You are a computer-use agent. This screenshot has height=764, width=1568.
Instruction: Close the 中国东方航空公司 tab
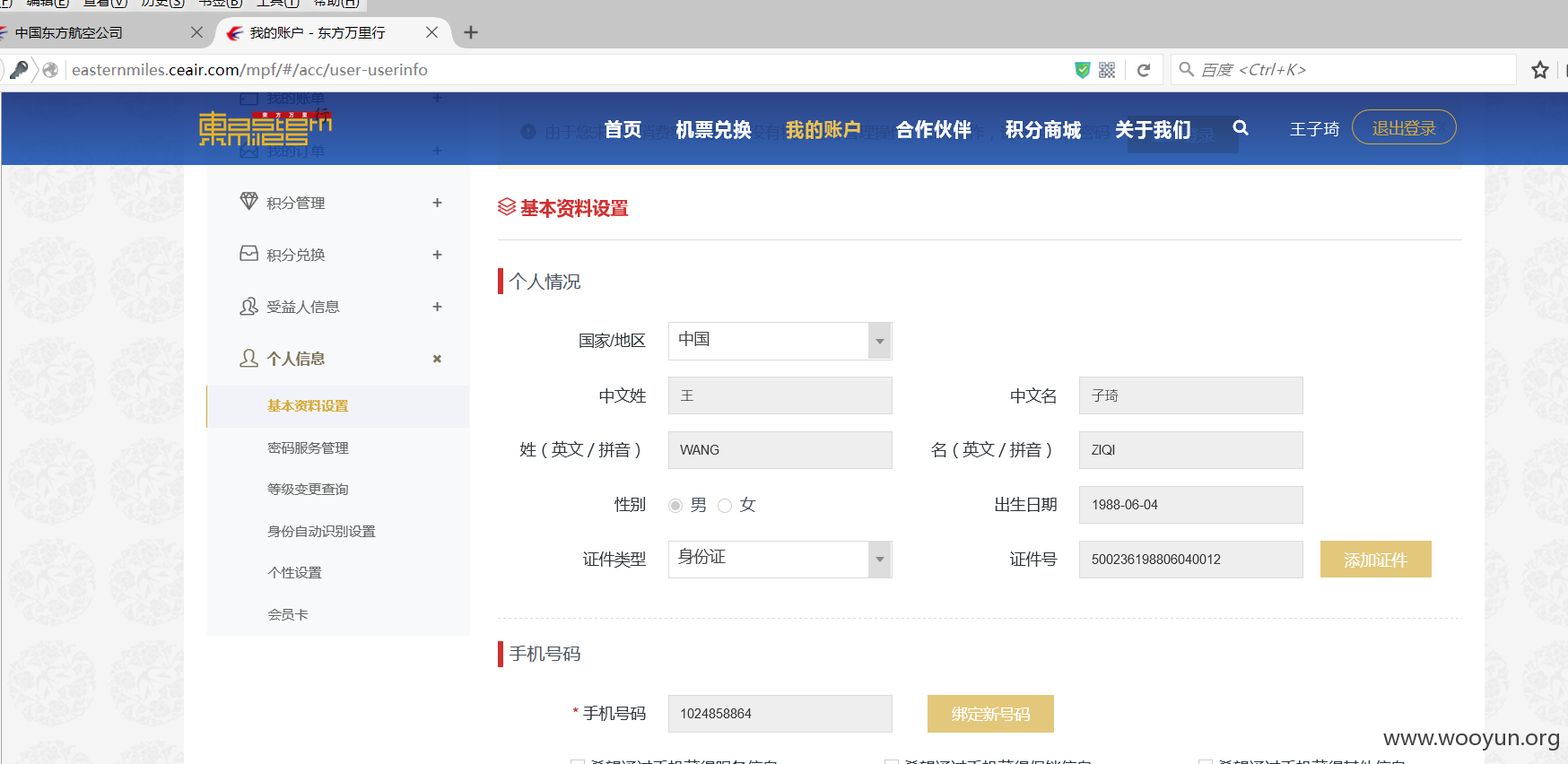(197, 32)
